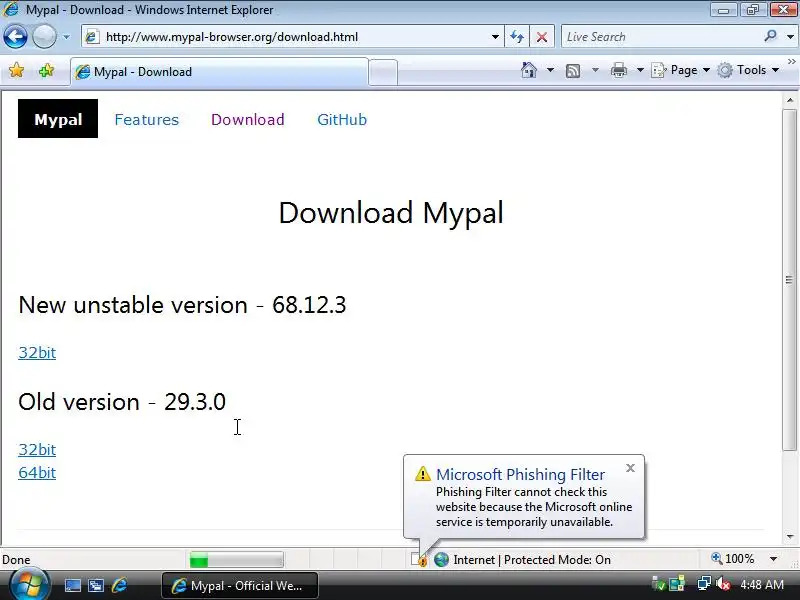Image resolution: width=800 pixels, height=600 pixels.
Task: Click the Phishing Filter status bar icon
Action: pos(419,560)
